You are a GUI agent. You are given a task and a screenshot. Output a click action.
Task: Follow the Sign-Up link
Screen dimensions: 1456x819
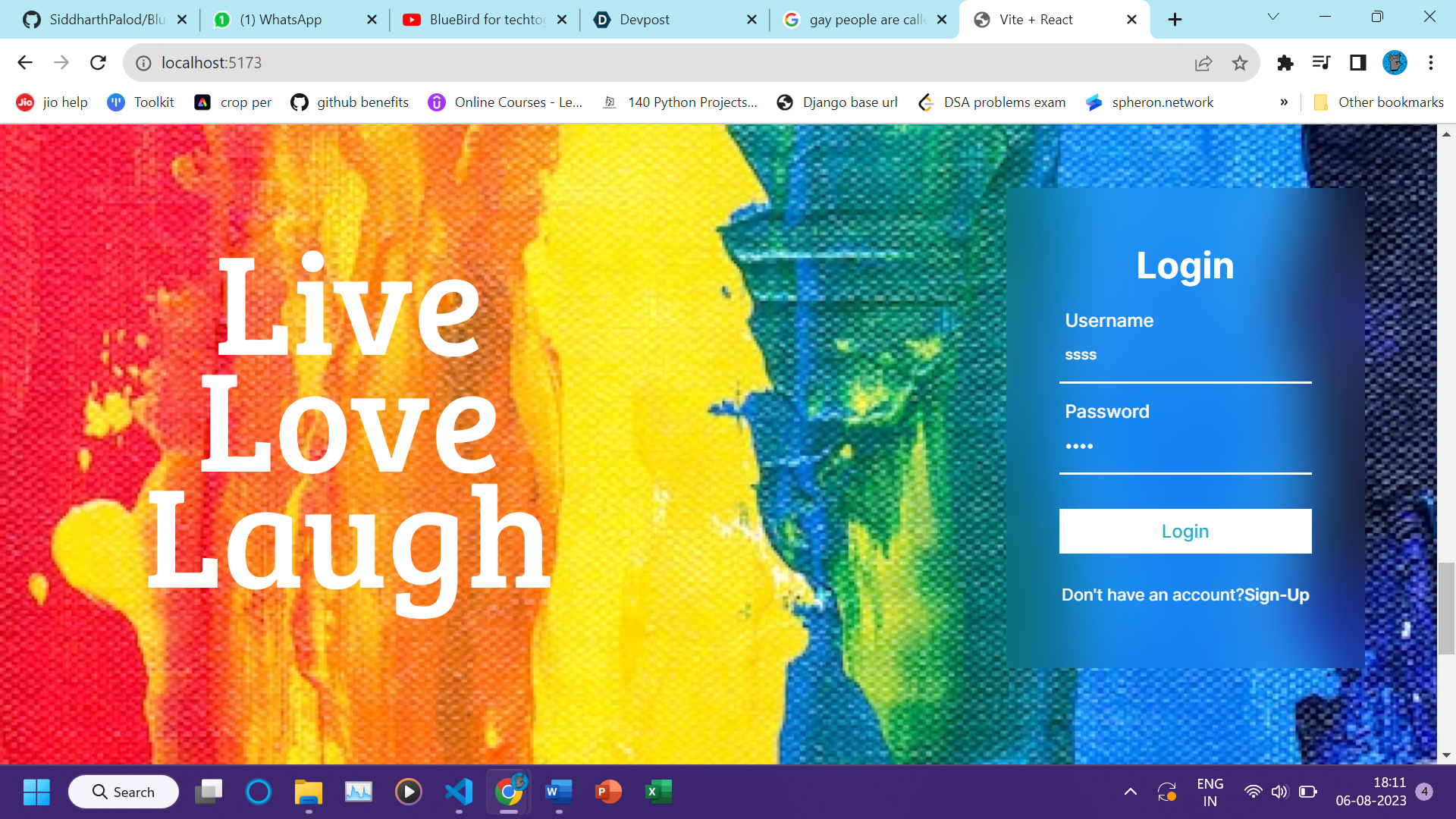pyautogui.click(x=1277, y=595)
